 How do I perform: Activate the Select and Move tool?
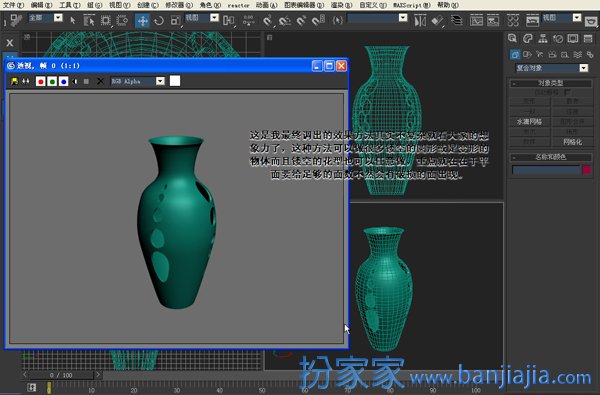[142, 20]
